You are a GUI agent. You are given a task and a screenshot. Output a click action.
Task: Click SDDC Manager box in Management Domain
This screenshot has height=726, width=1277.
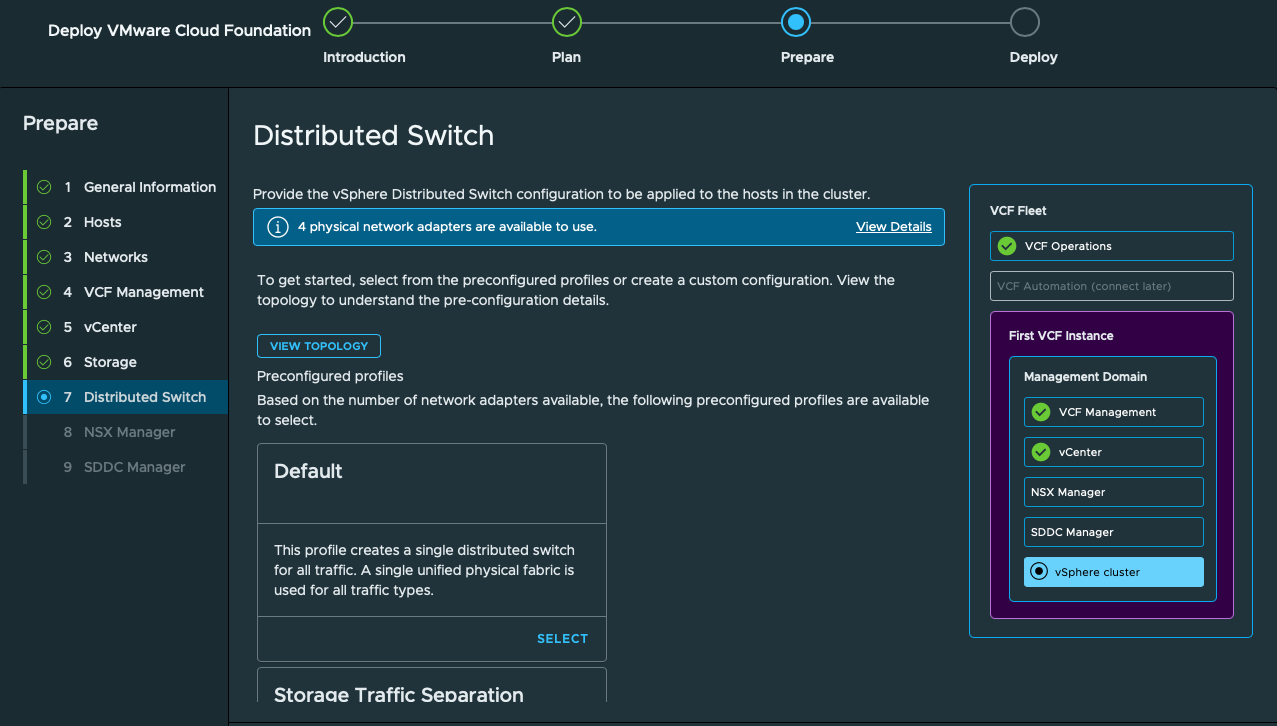click(x=1113, y=532)
